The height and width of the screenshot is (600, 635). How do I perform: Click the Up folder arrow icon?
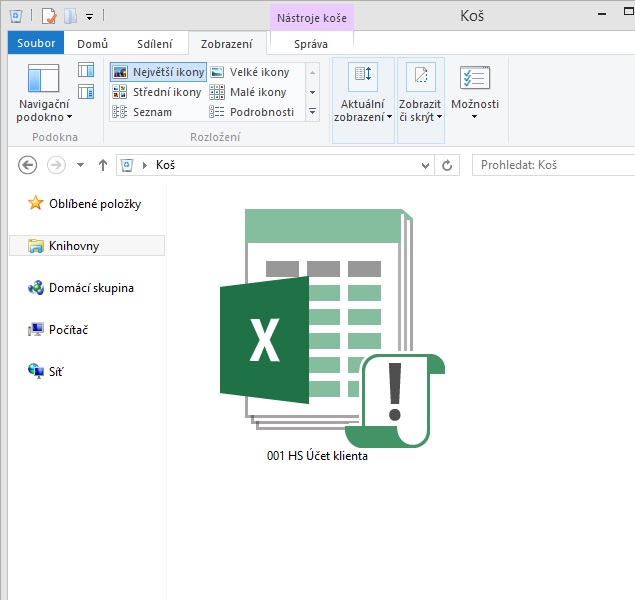[x=102, y=165]
